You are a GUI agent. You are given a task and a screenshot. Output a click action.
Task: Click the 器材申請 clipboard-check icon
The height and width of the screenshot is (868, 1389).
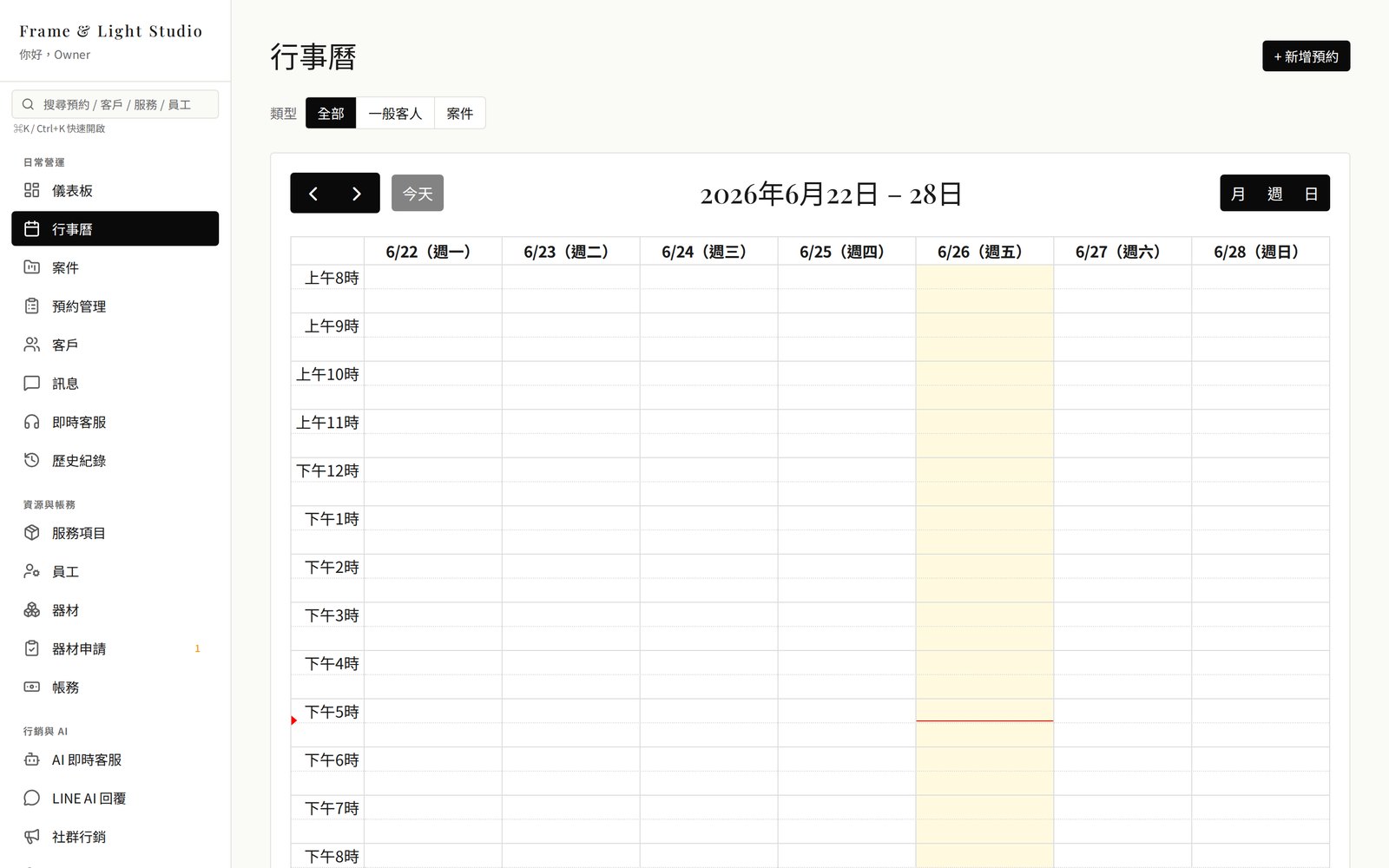[32, 648]
